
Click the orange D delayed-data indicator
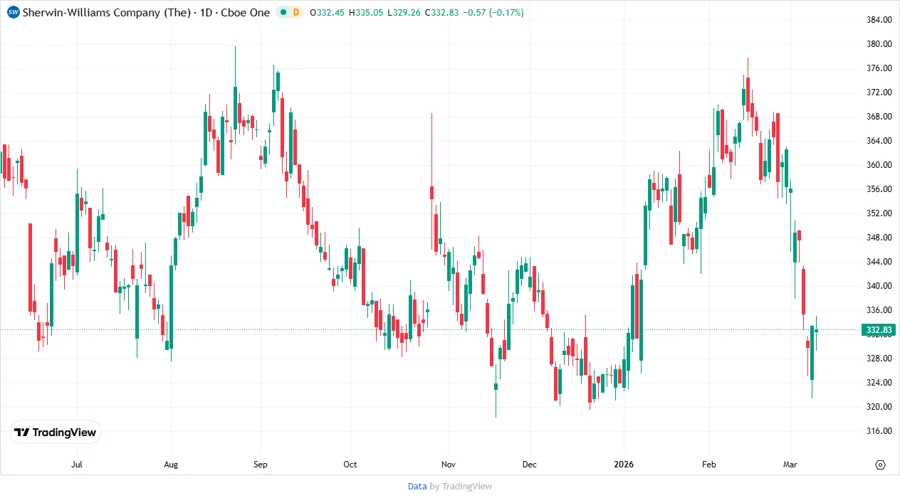(x=296, y=12)
